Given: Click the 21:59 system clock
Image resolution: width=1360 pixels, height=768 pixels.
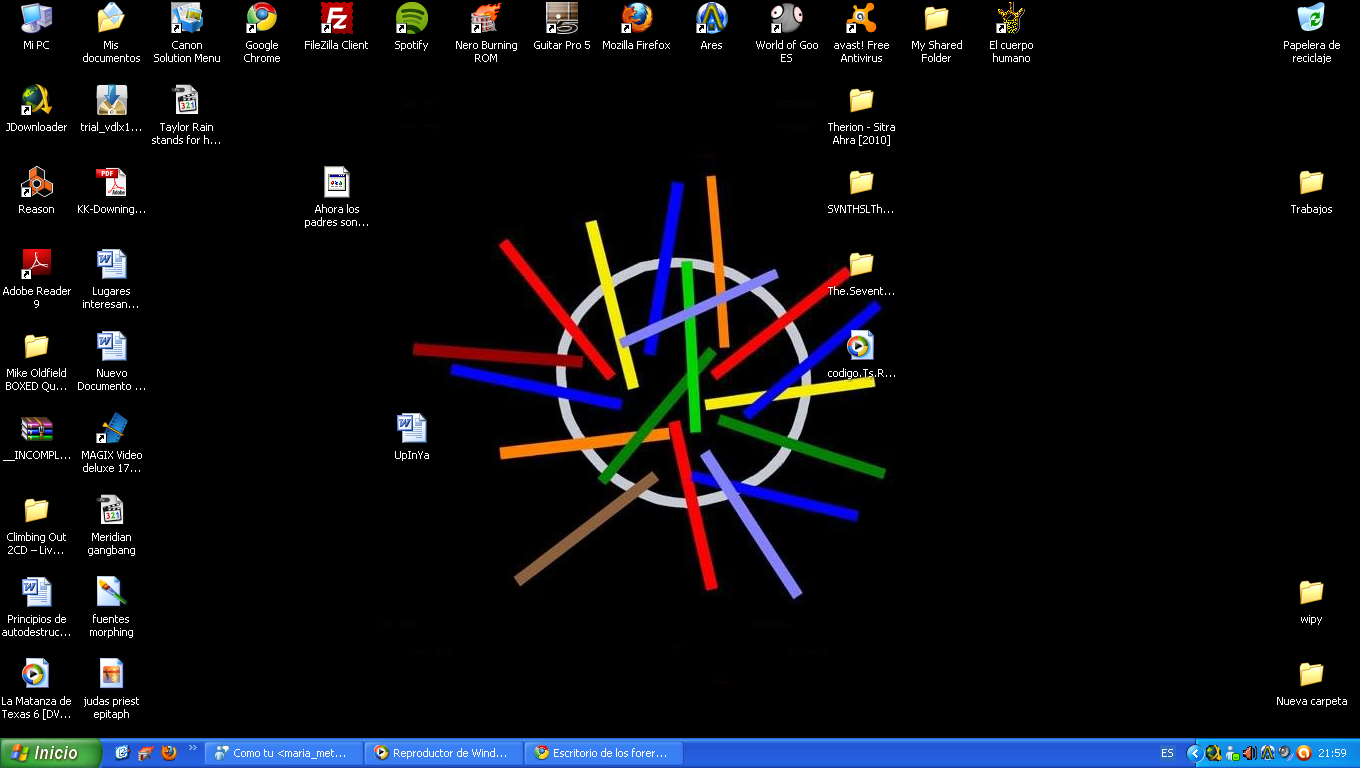Looking at the screenshot, I should click(x=1332, y=753).
